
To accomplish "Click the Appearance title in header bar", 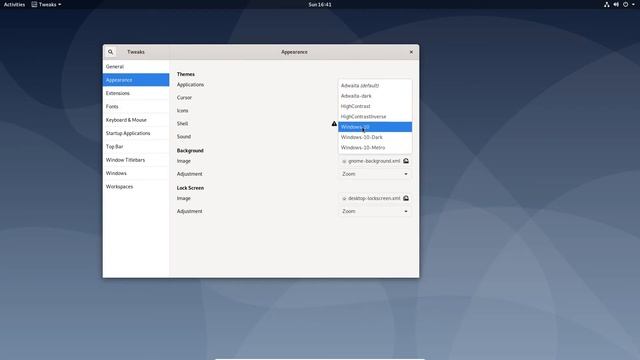I will tap(294, 52).
